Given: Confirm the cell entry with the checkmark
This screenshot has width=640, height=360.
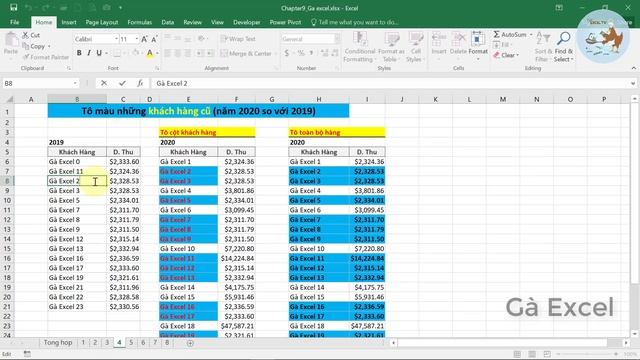Looking at the screenshot, I should 122,83.
